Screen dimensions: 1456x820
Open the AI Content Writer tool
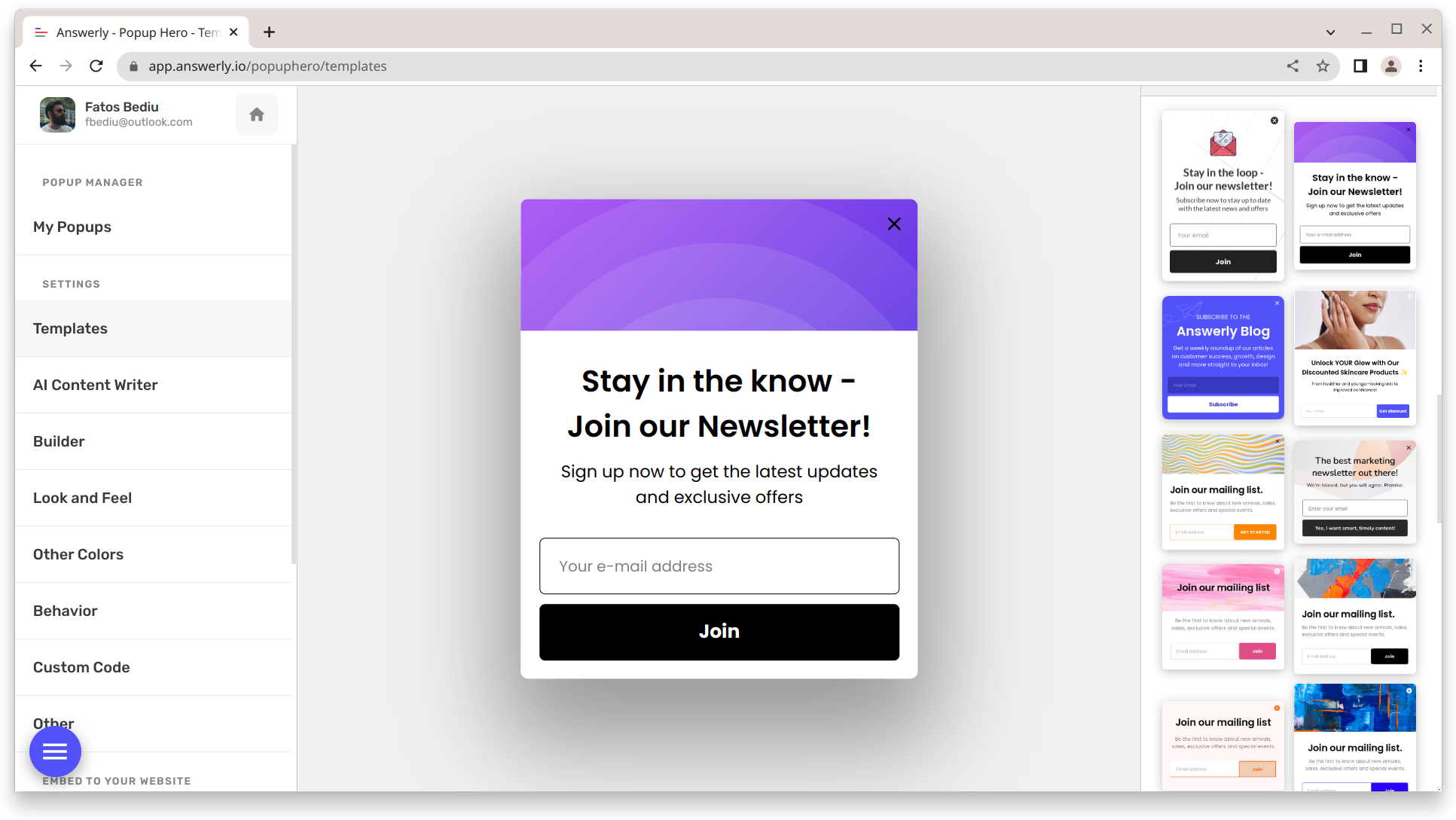tap(95, 385)
